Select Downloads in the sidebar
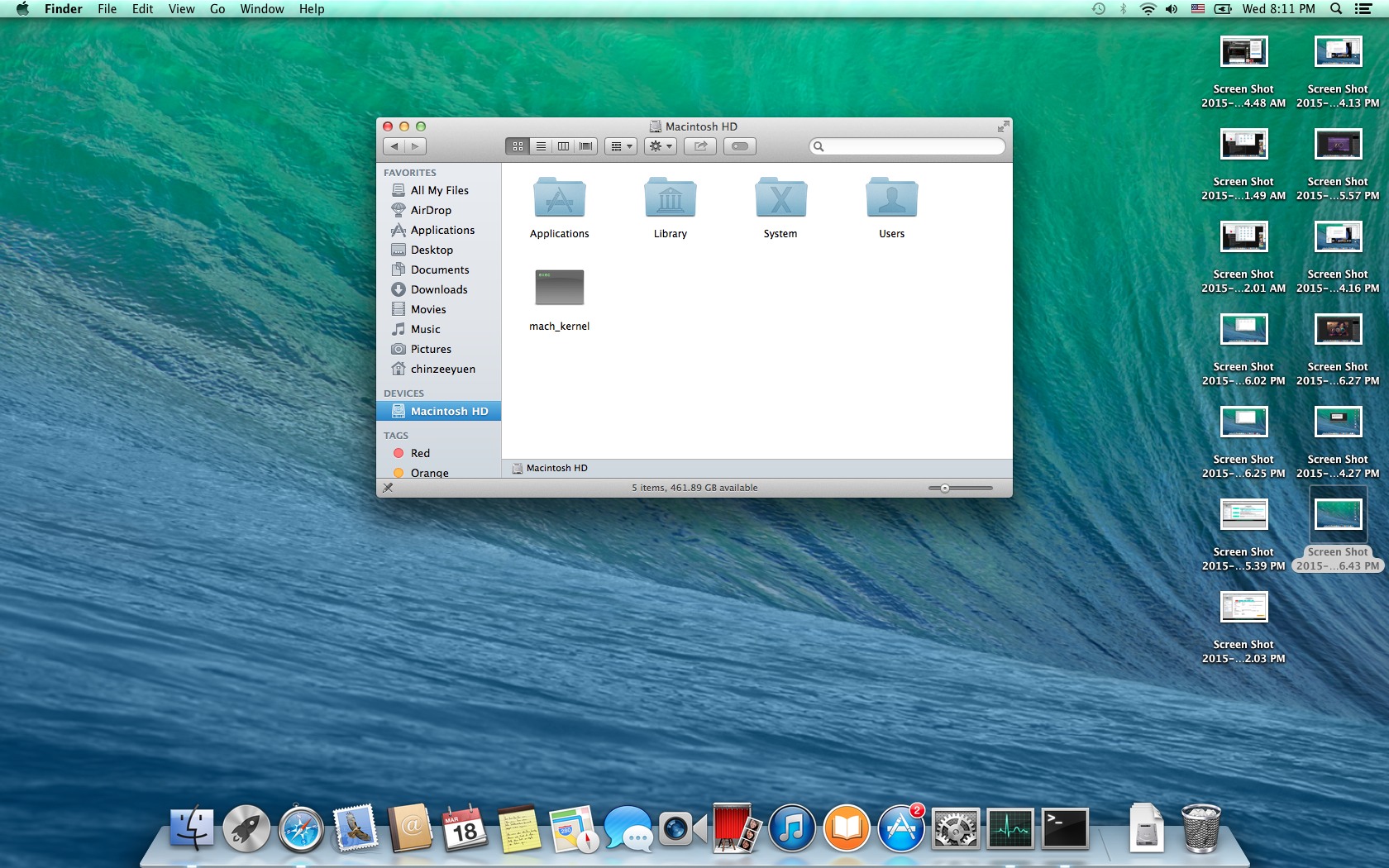This screenshot has height=868, width=1389. tap(439, 289)
